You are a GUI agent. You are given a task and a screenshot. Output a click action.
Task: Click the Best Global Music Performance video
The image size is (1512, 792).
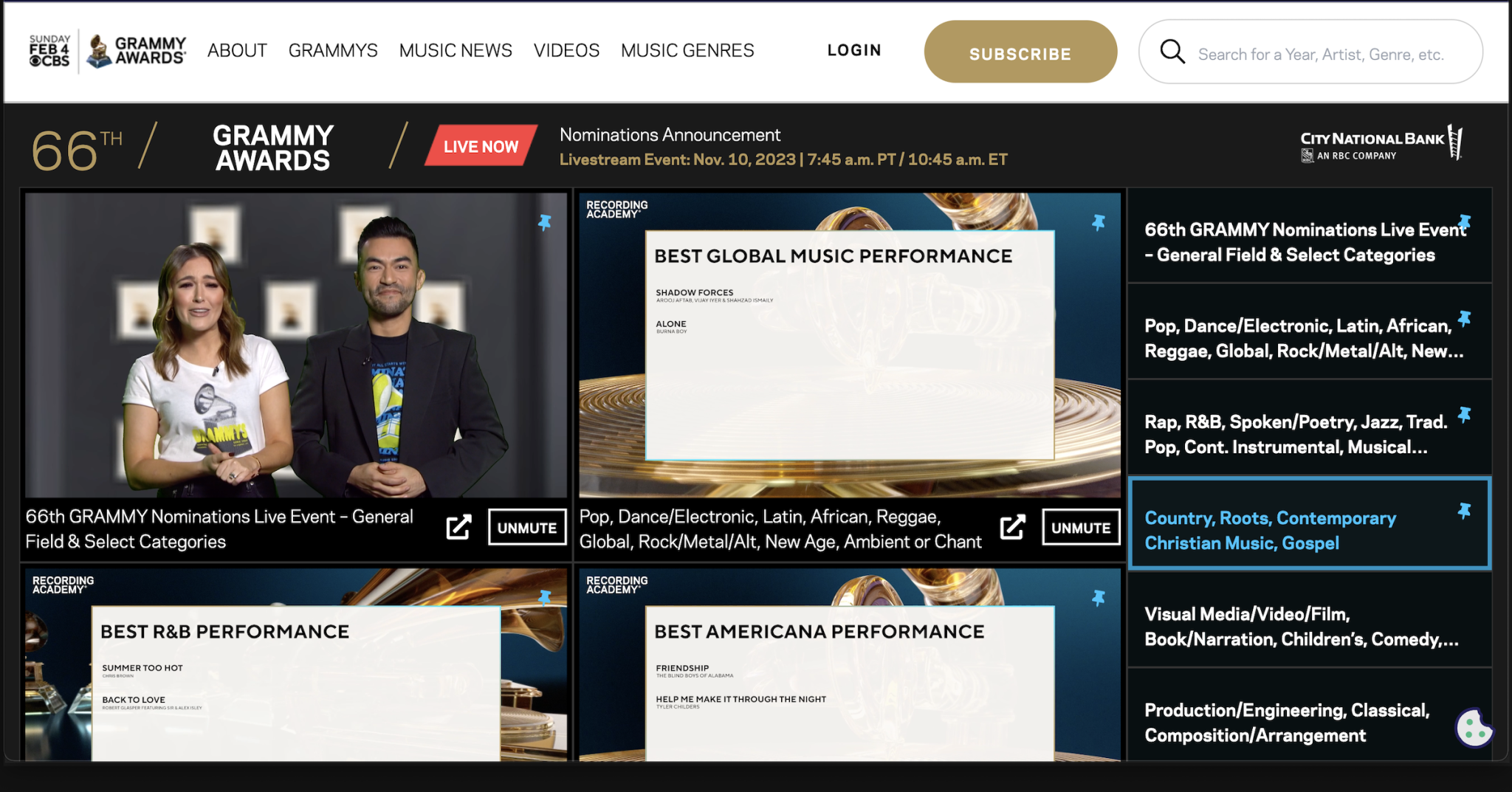850,345
